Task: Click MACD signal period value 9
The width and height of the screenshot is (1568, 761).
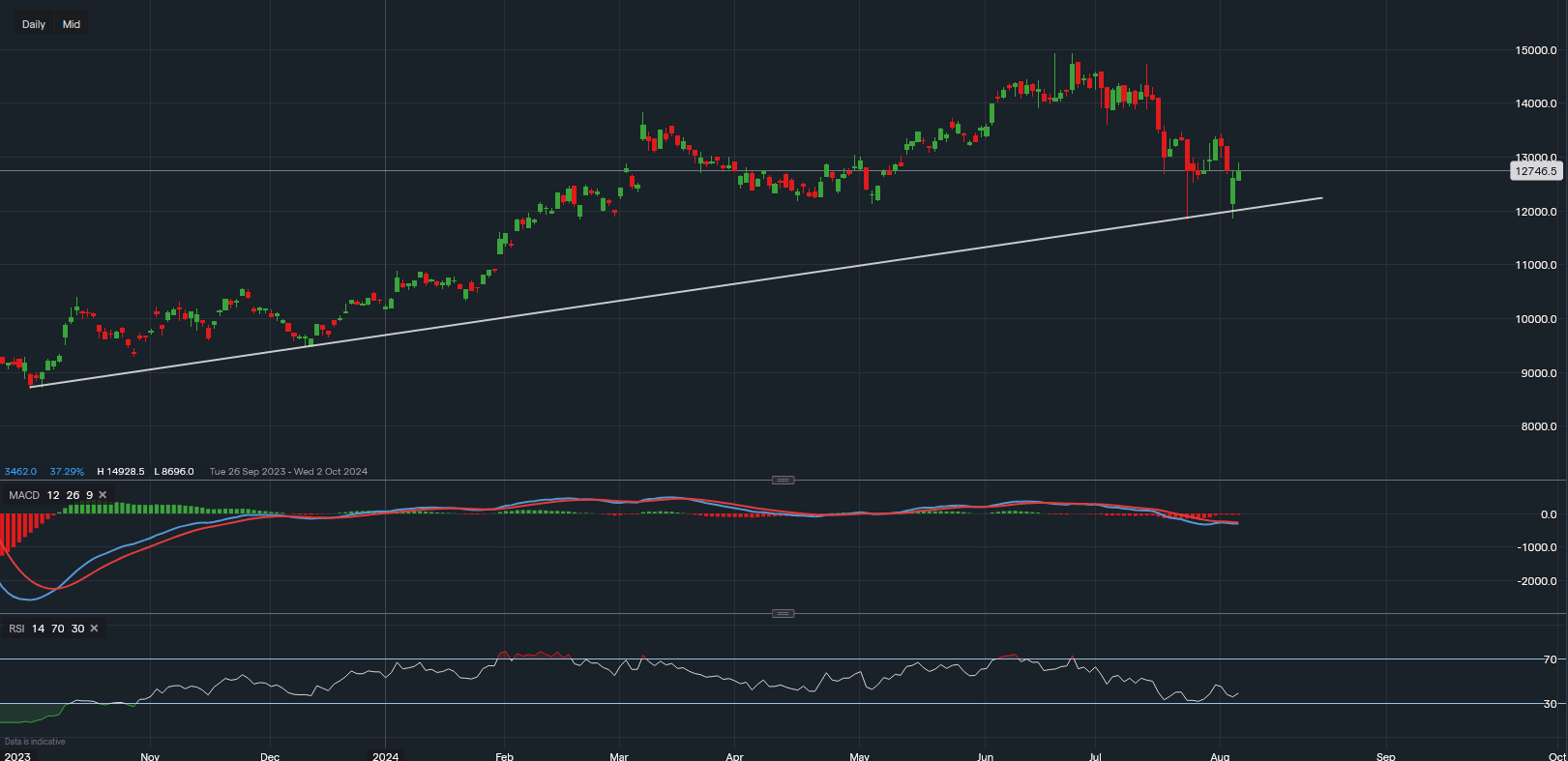Action: 90,495
